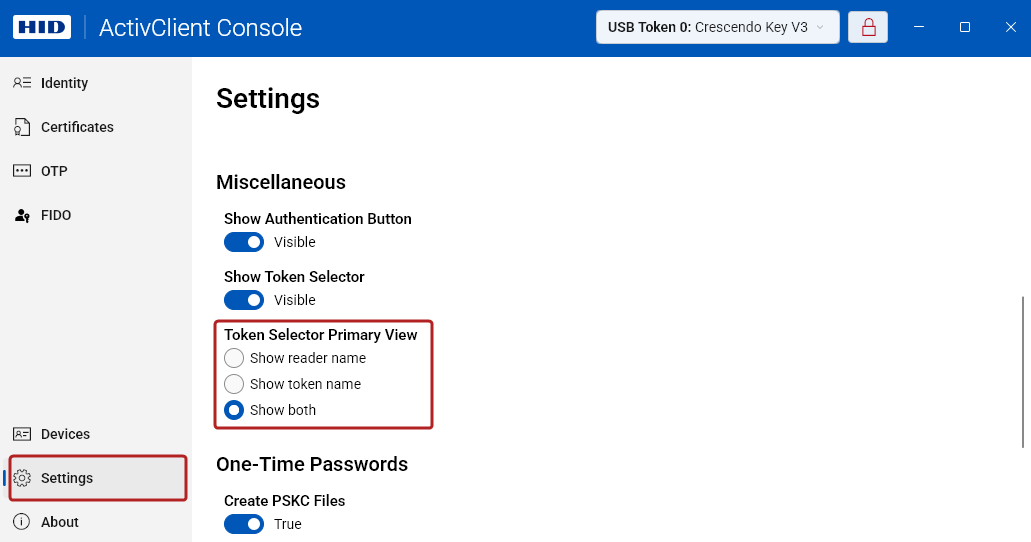Select the Show reader name option

pyautogui.click(x=234, y=358)
